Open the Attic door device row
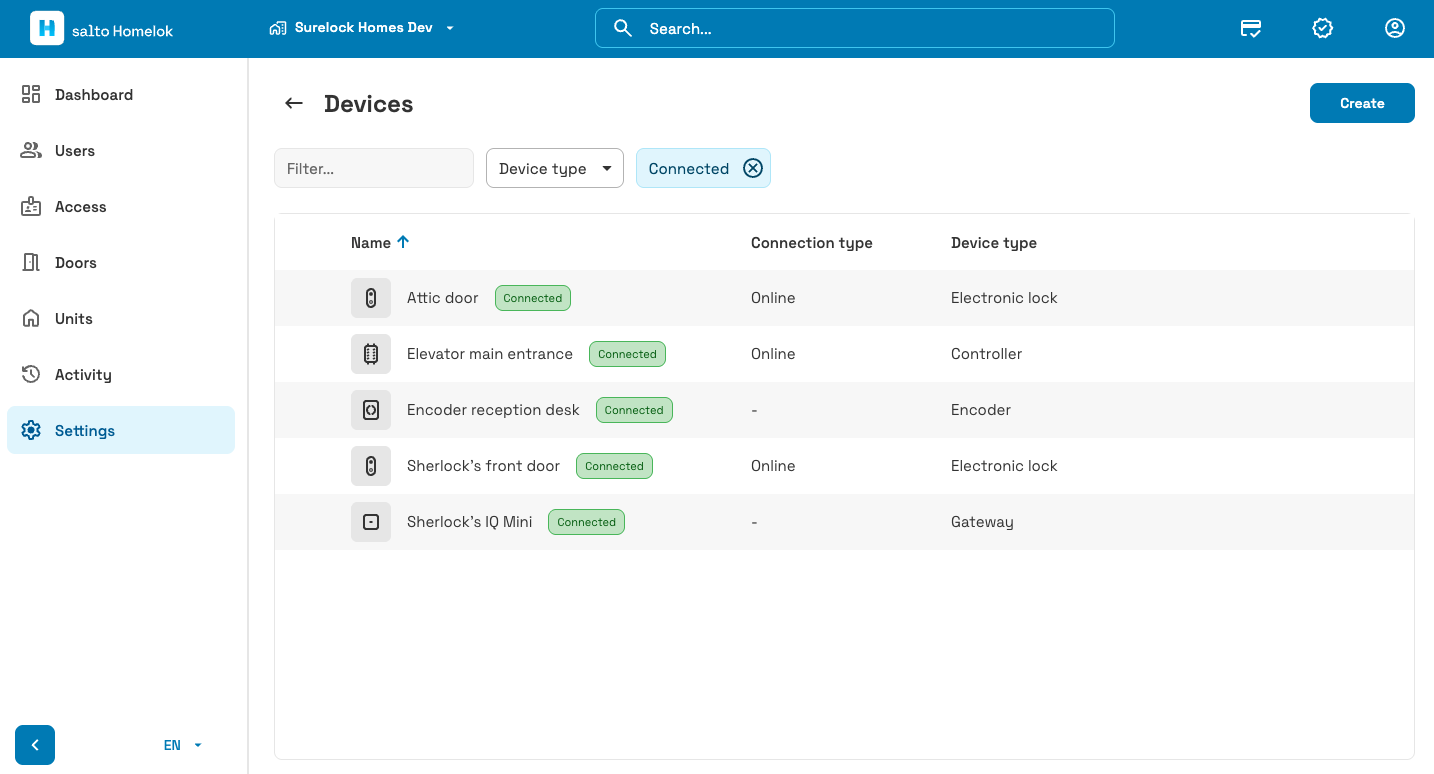Screen dimensions: 1434x774 click(x=844, y=298)
